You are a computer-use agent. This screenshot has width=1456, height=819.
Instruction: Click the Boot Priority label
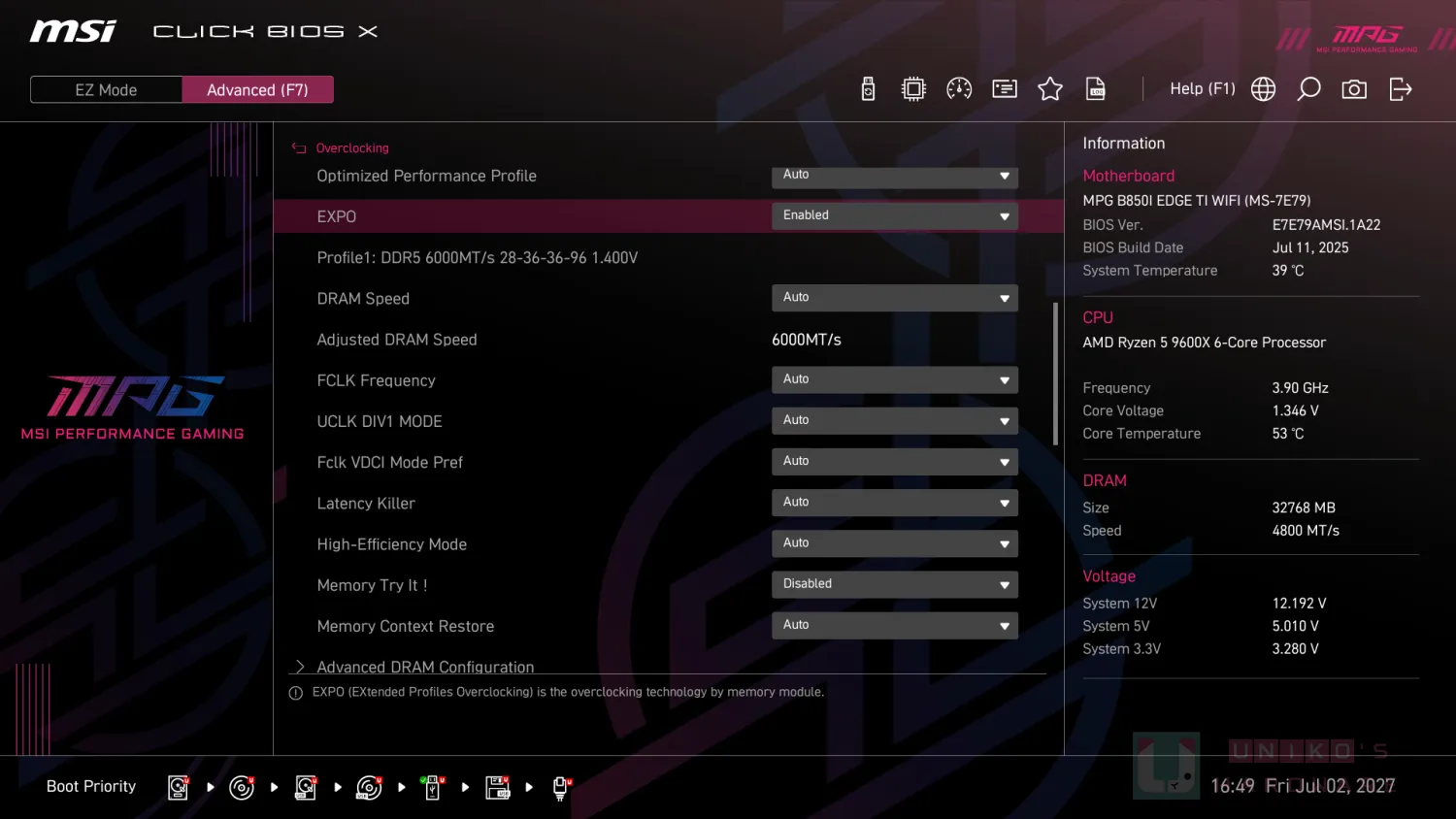click(x=91, y=787)
